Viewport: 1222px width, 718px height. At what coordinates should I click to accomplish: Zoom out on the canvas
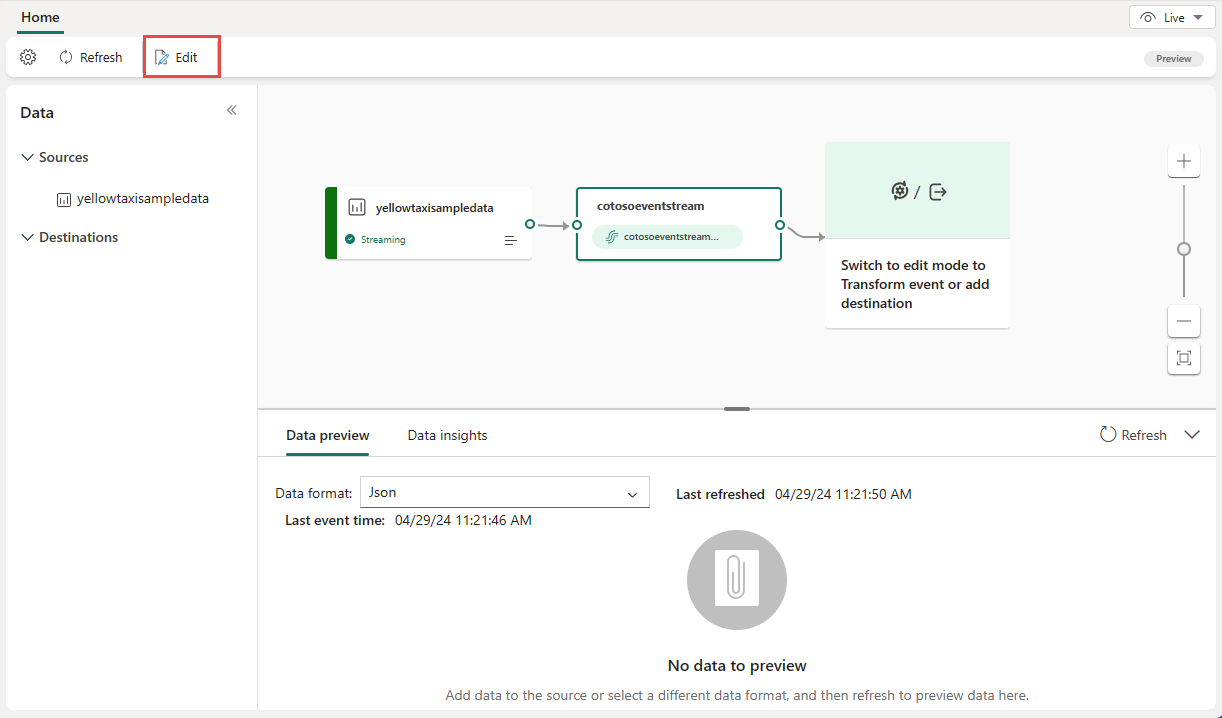tap(1184, 321)
